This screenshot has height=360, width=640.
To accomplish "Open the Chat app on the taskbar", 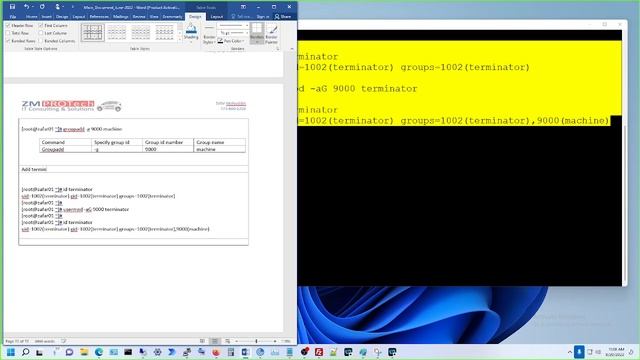I will [x=69, y=352].
